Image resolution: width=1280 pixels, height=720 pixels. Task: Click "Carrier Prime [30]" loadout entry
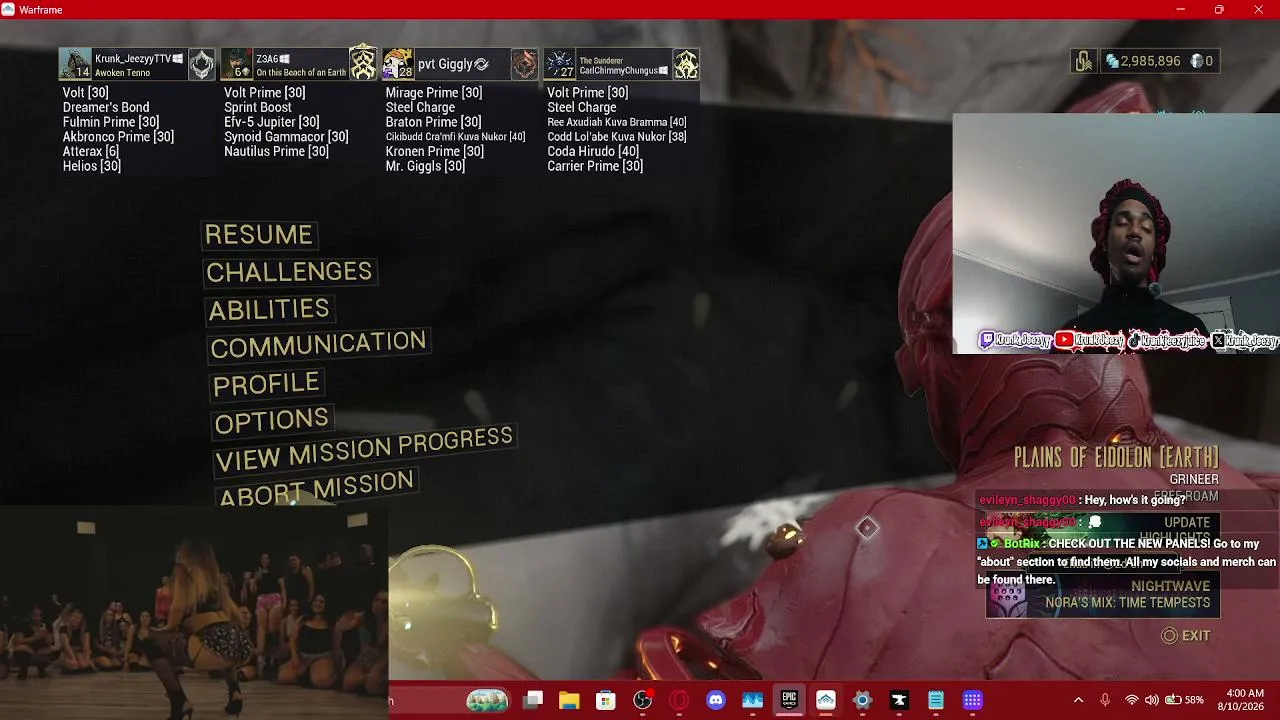[x=595, y=166]
